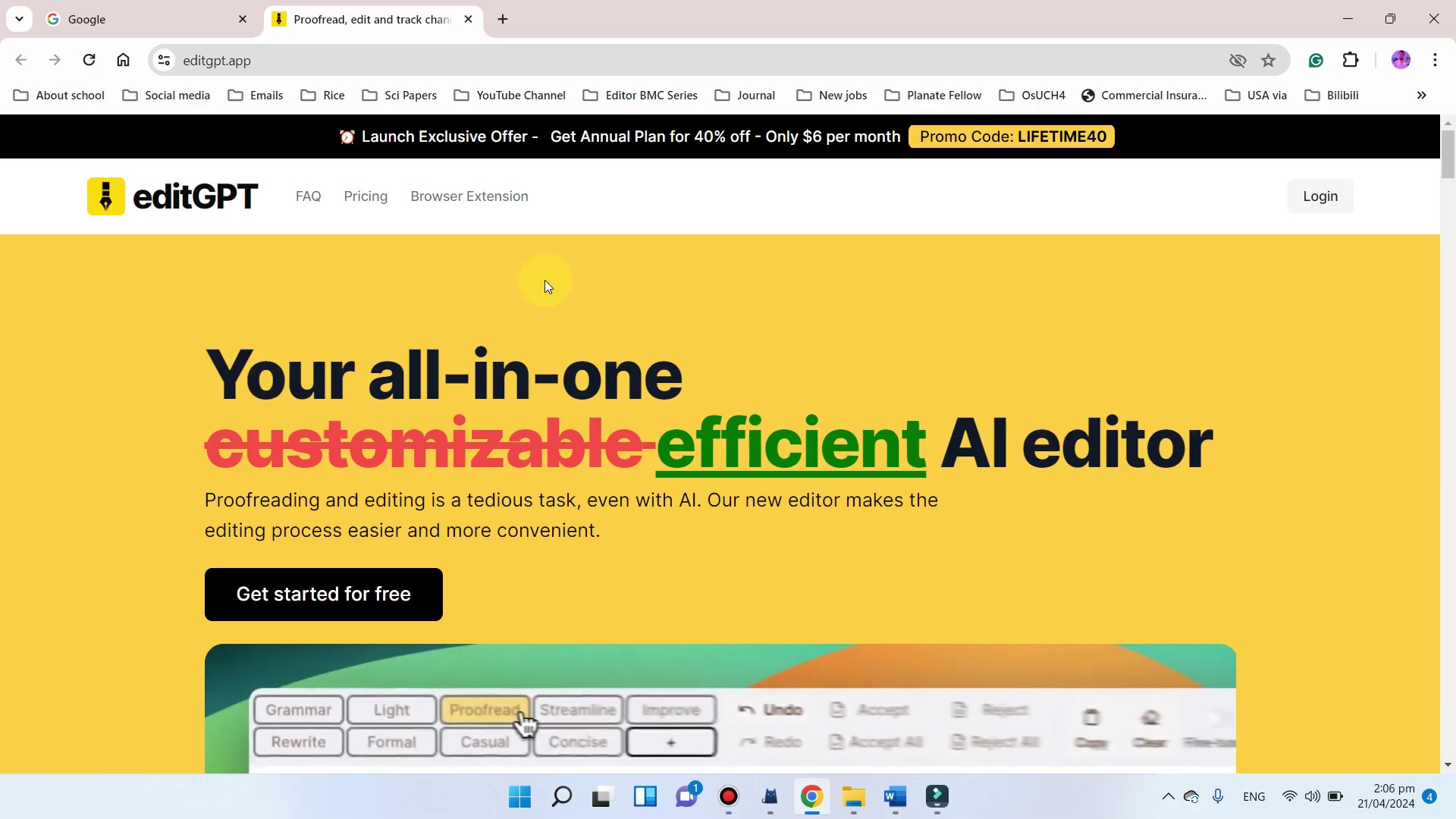Open the Windows Start menu

519,796
